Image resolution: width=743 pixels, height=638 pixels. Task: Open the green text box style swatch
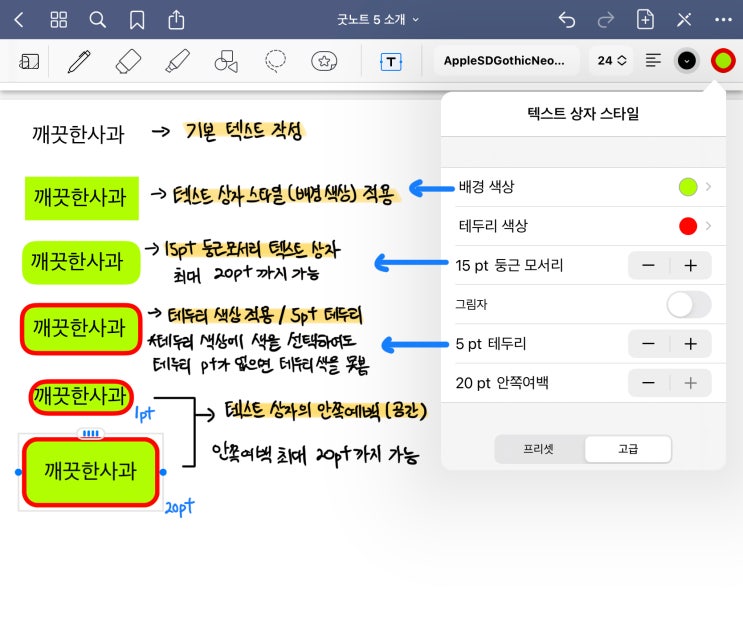tap(723, 61)
